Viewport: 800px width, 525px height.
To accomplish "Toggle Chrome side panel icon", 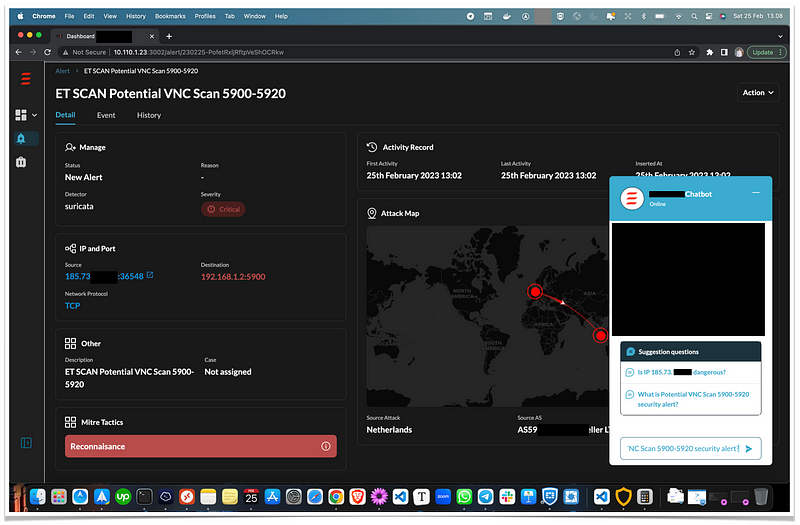I will coord(724,52).
